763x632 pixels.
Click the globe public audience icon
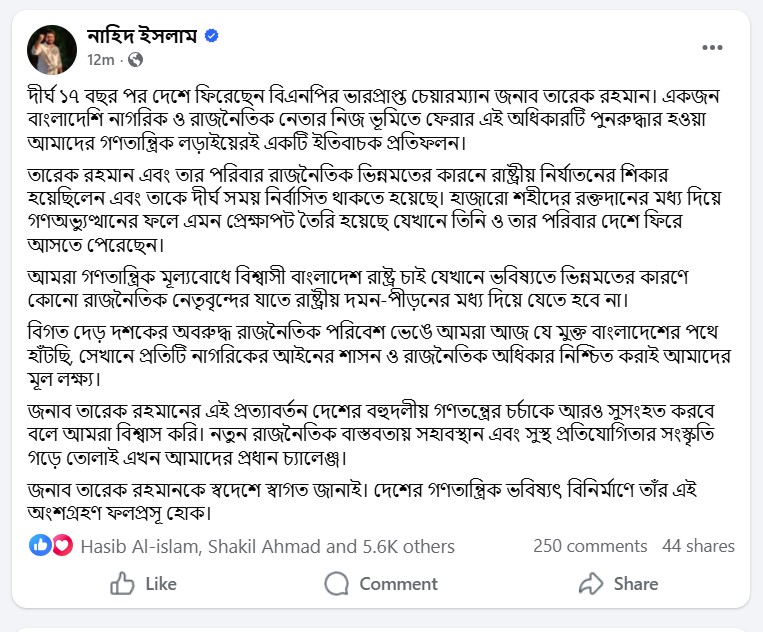pos(135,61)
